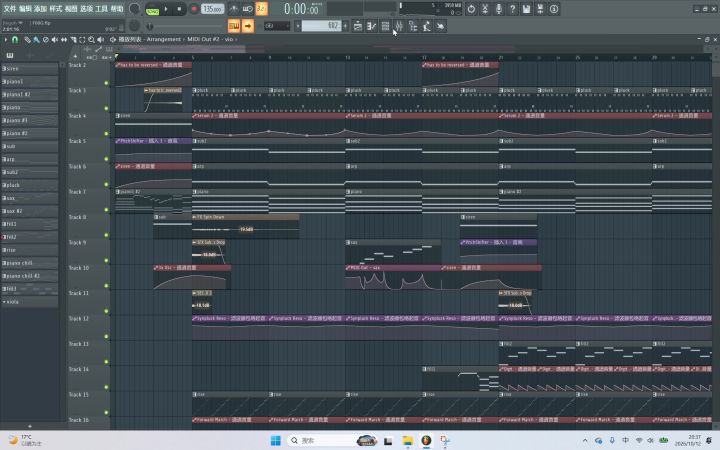Click the floppy disk save icon

click(526, 9)
